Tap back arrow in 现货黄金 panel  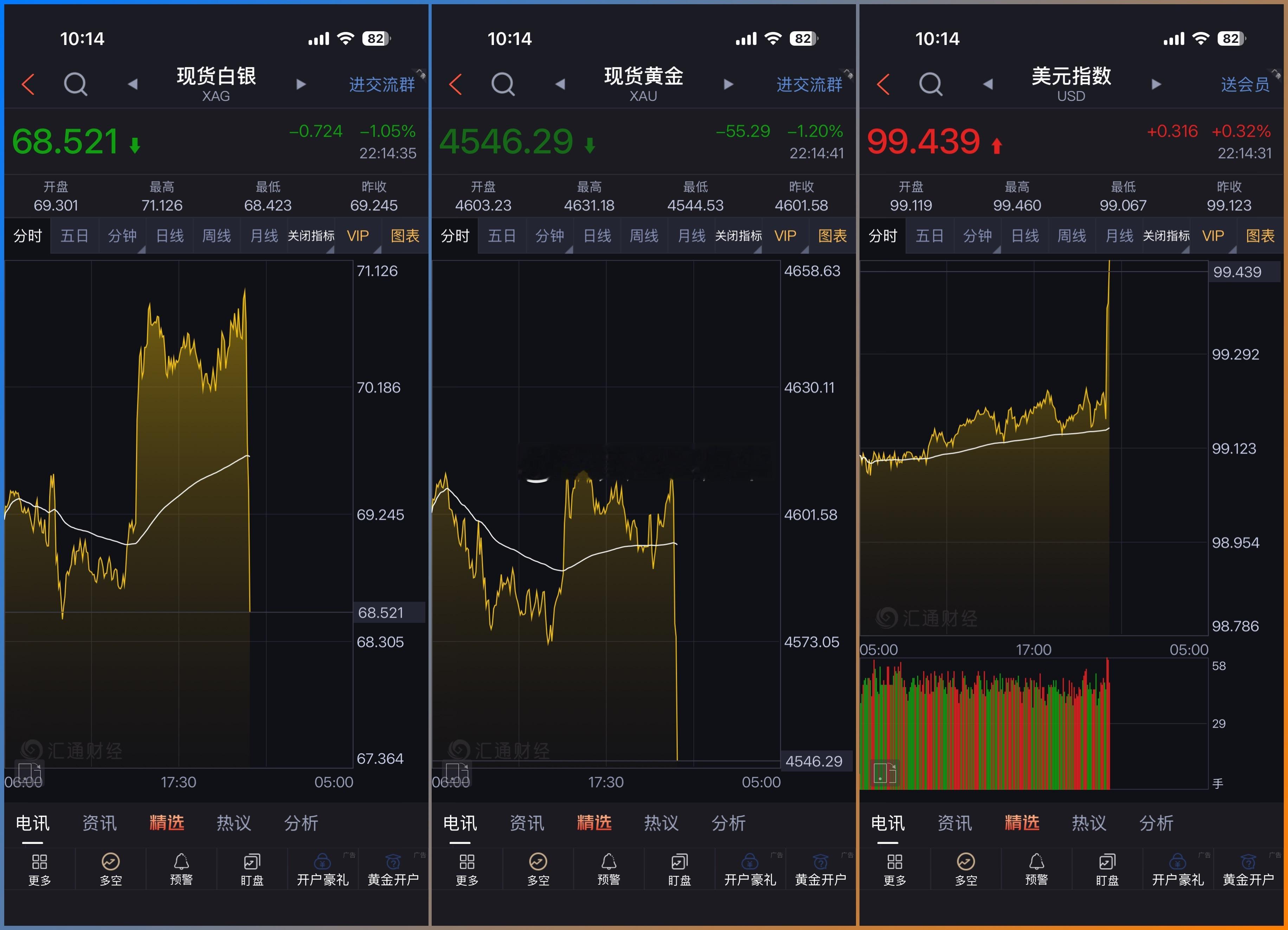tap(456, 84)
